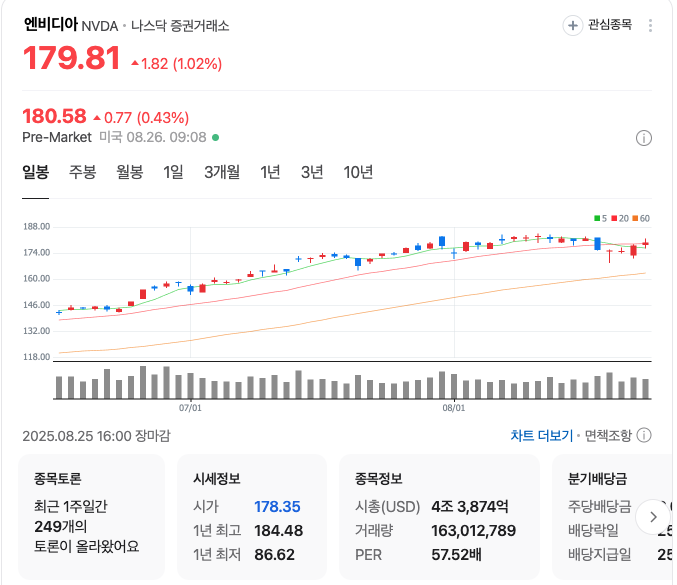Viewport: 677px width, 585px height.
Task: Click the 시총 value 4조 3,874억
Action: [470, 506]
